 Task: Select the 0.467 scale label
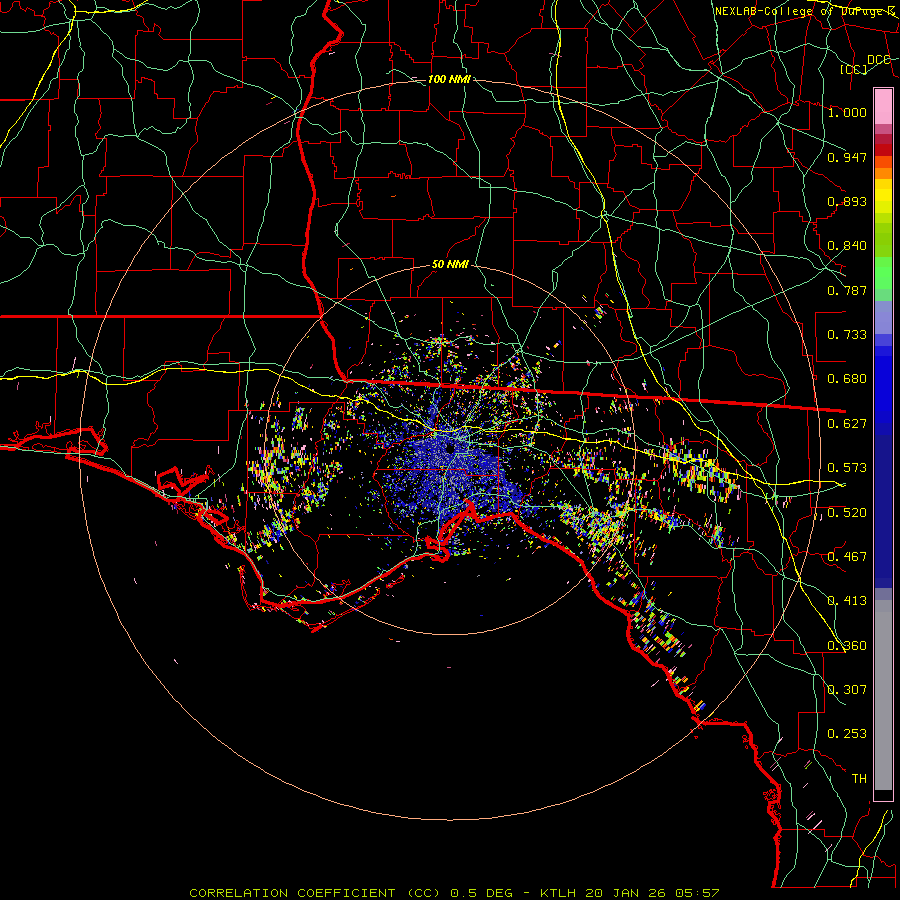[x=847, y=557]
